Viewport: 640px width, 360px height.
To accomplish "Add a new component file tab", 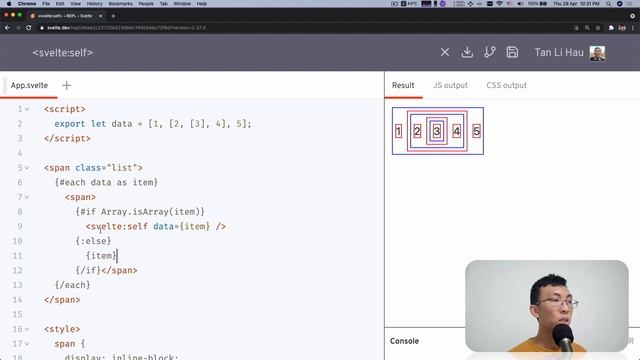I will (x=67, y=85).
